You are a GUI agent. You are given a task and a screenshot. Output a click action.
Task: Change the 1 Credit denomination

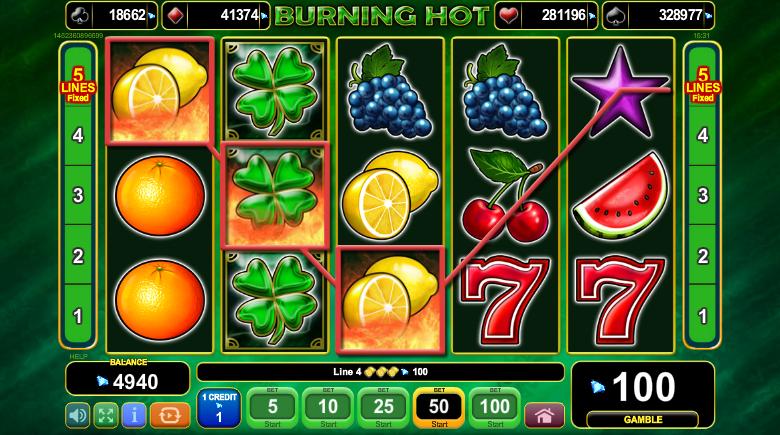tap(219, 408)
